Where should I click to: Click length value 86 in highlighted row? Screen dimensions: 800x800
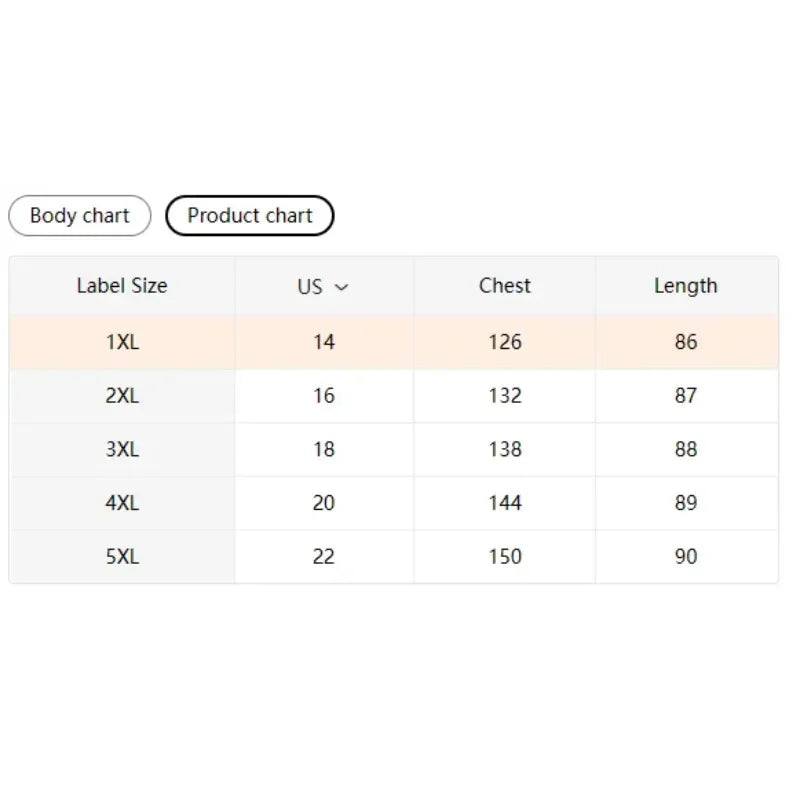(x=687, y=342)
